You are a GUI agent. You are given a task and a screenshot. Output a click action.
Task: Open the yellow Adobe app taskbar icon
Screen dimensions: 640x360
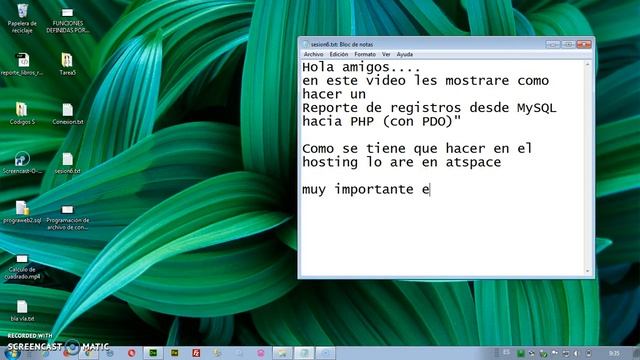(175, 353)
